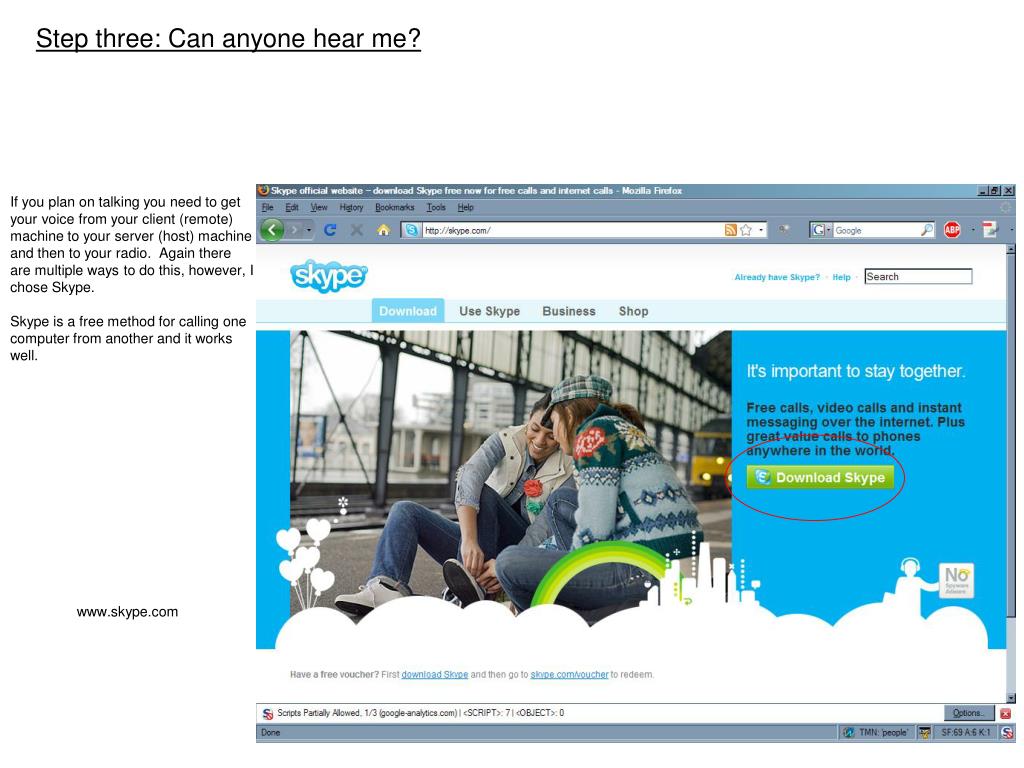The width and height of the screenshot is (1024, 768).
Task: Select the Download tab on Skype site
Action: point(408,311)
